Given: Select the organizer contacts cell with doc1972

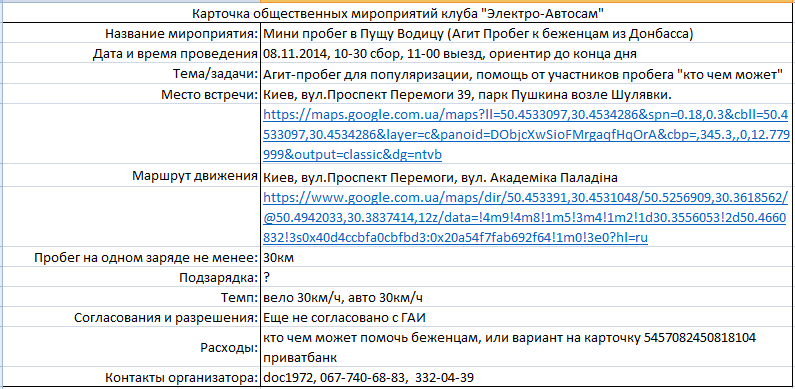Looking at the screenshot, I should [526, 378].
